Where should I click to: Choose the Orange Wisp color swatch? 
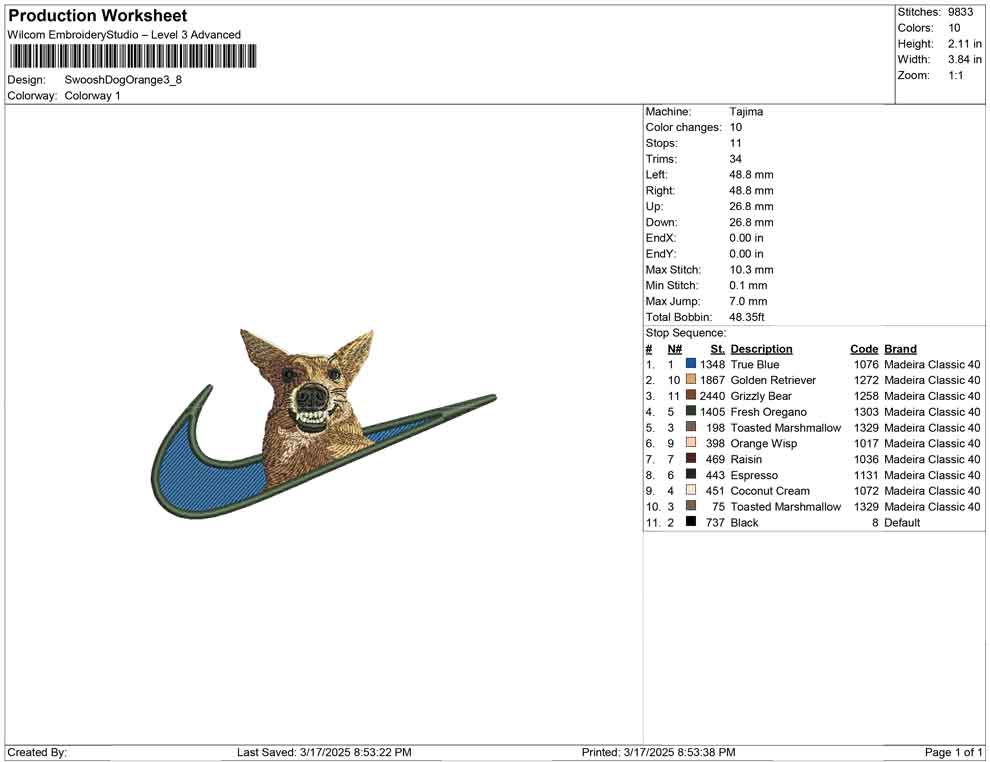691,443
